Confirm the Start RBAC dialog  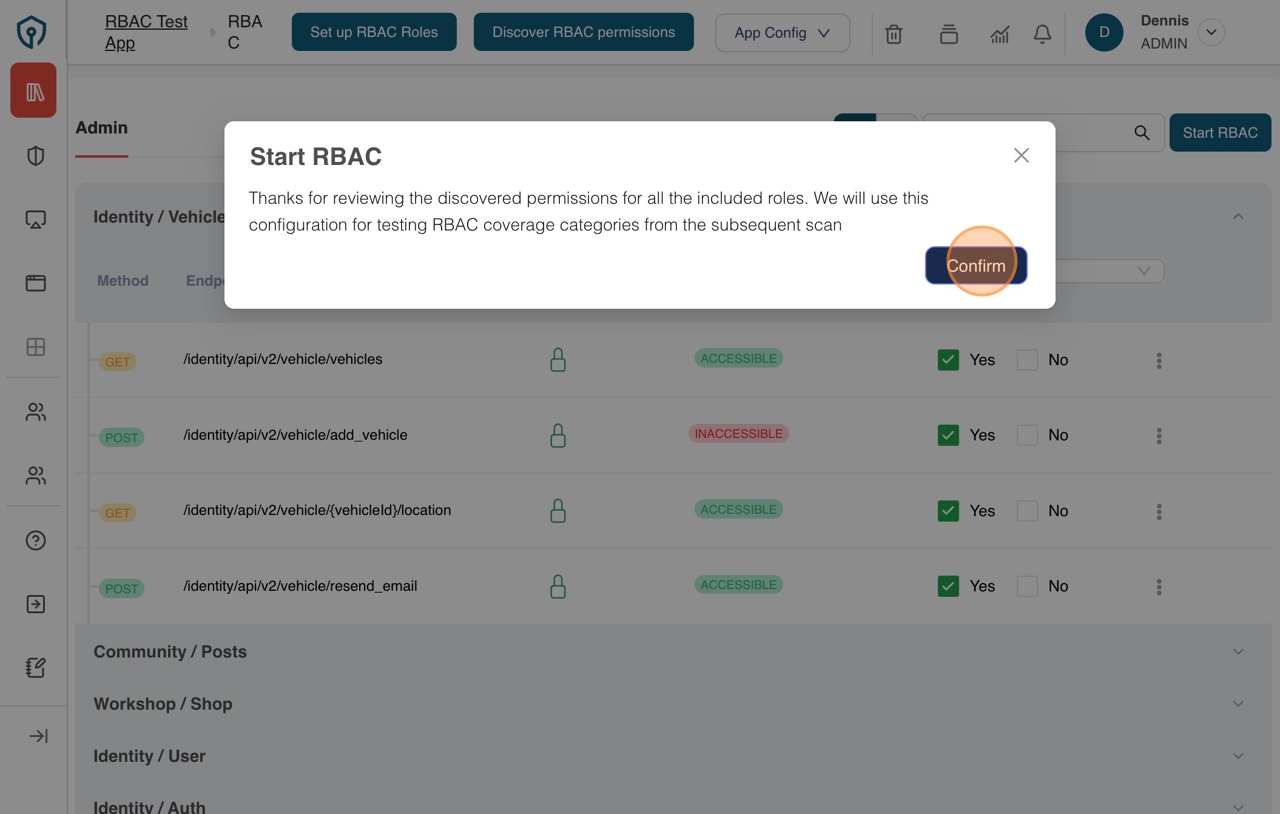[975, 265]
